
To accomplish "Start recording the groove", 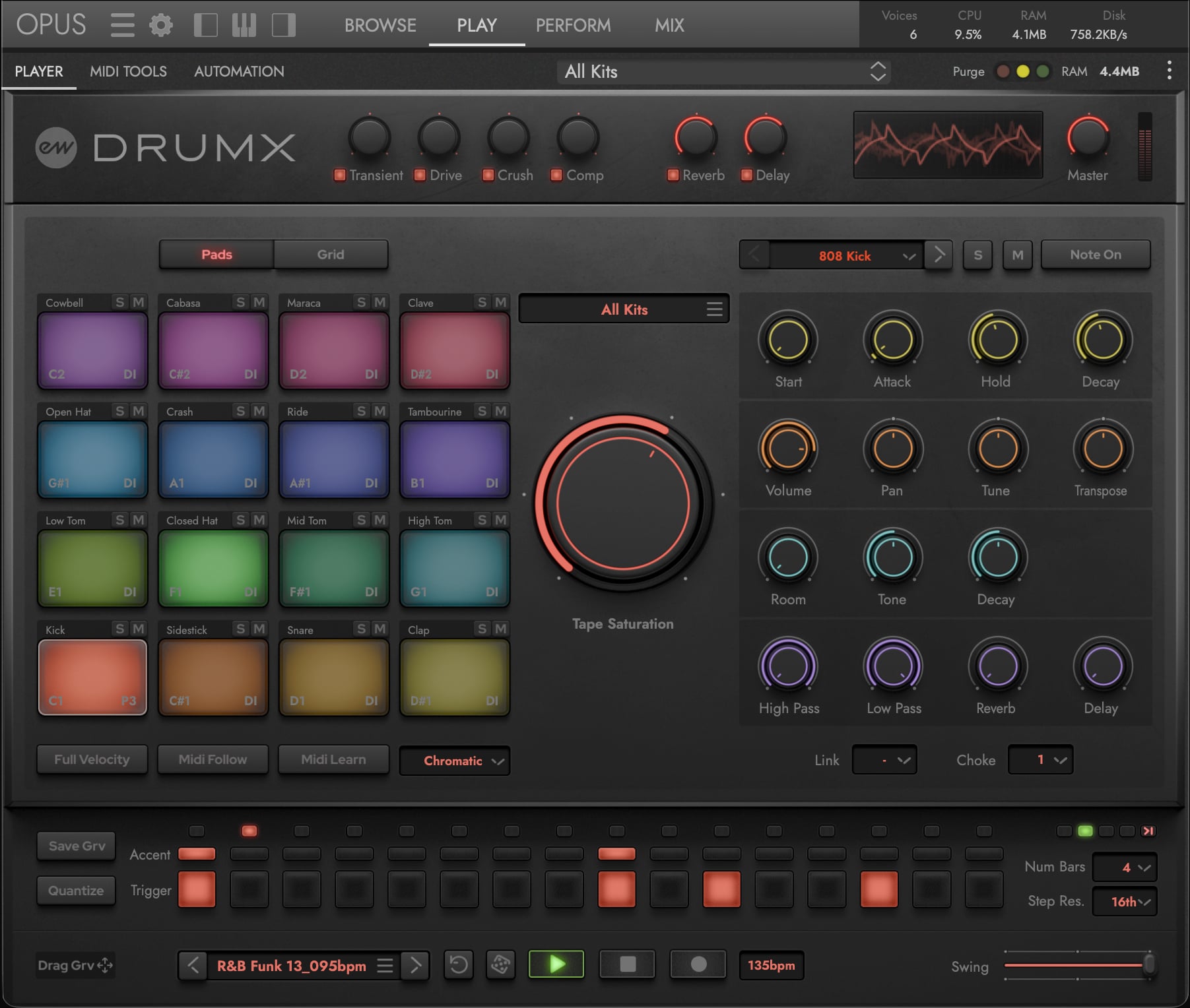I will pos(698,964).
